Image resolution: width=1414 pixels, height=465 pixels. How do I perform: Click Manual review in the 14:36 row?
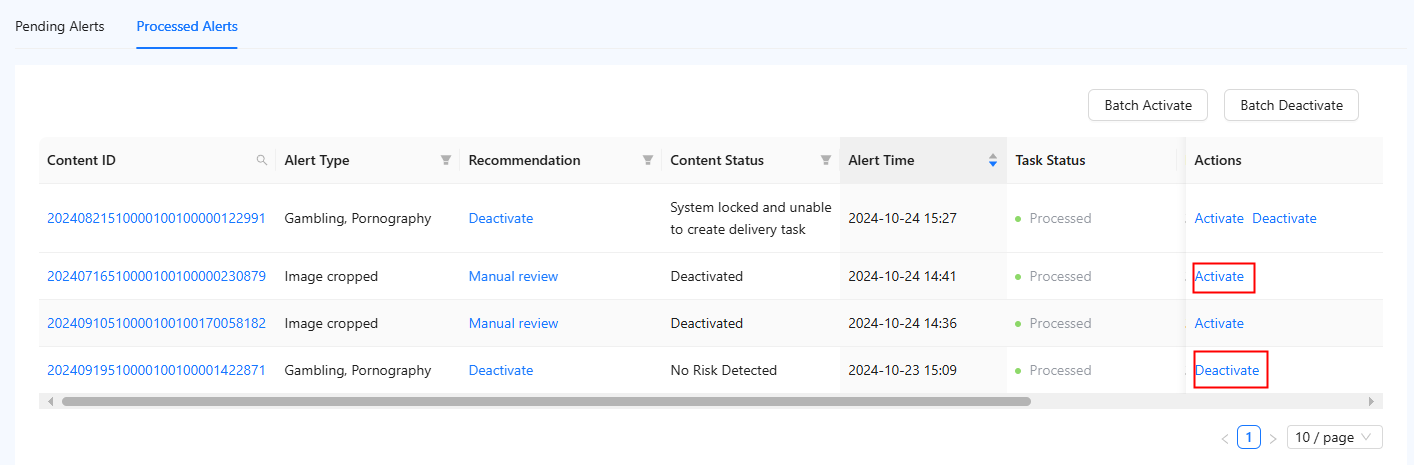click(x=513, y=323)
